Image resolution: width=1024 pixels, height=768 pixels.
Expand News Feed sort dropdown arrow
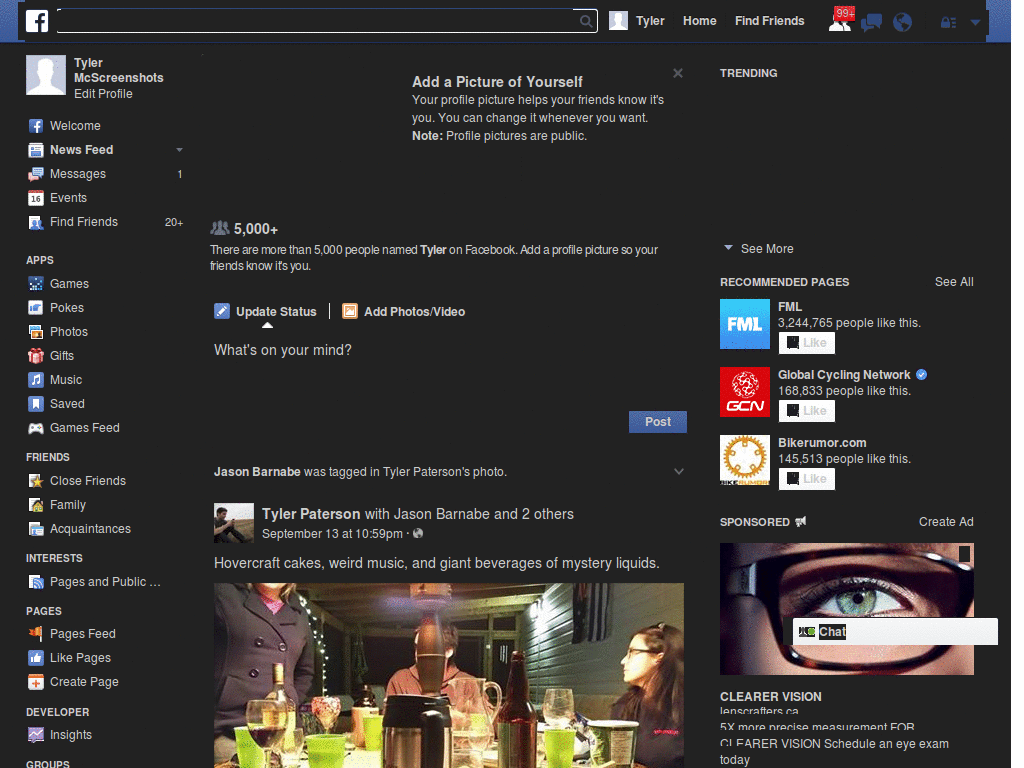coord(179,150)
